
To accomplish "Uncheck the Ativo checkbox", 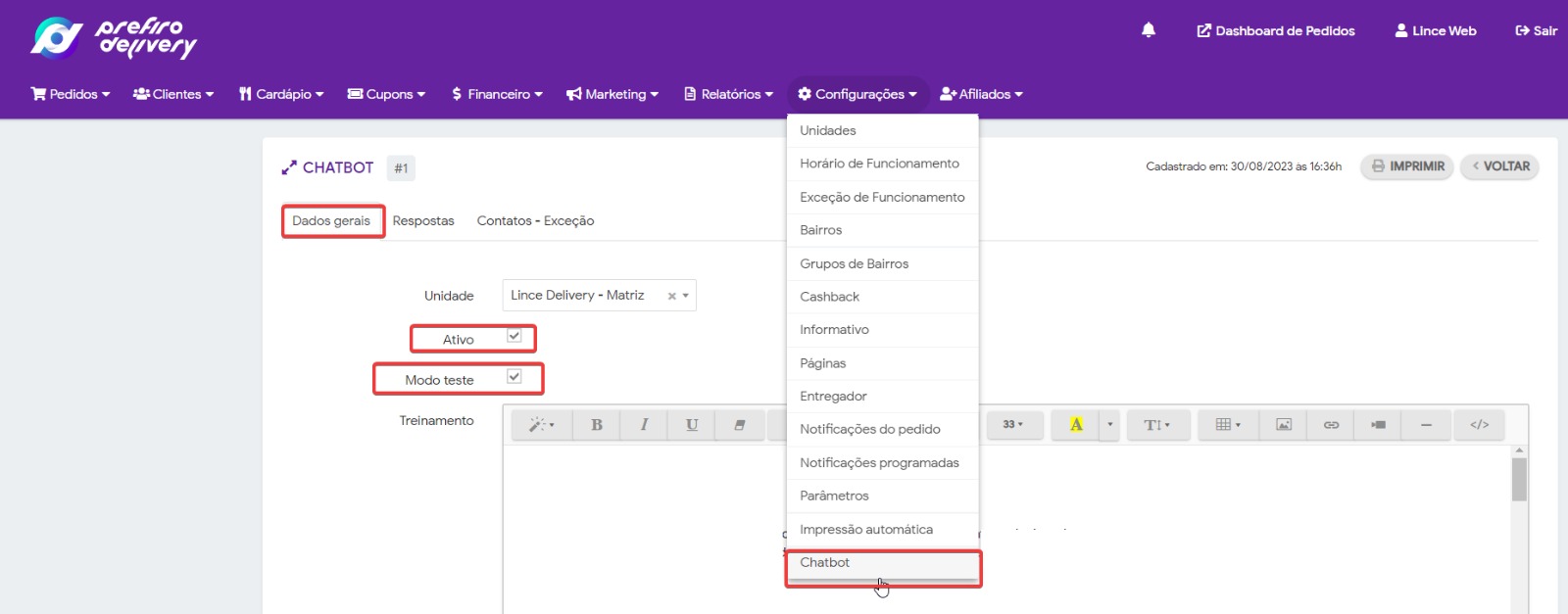I will (x=514, y=336).
